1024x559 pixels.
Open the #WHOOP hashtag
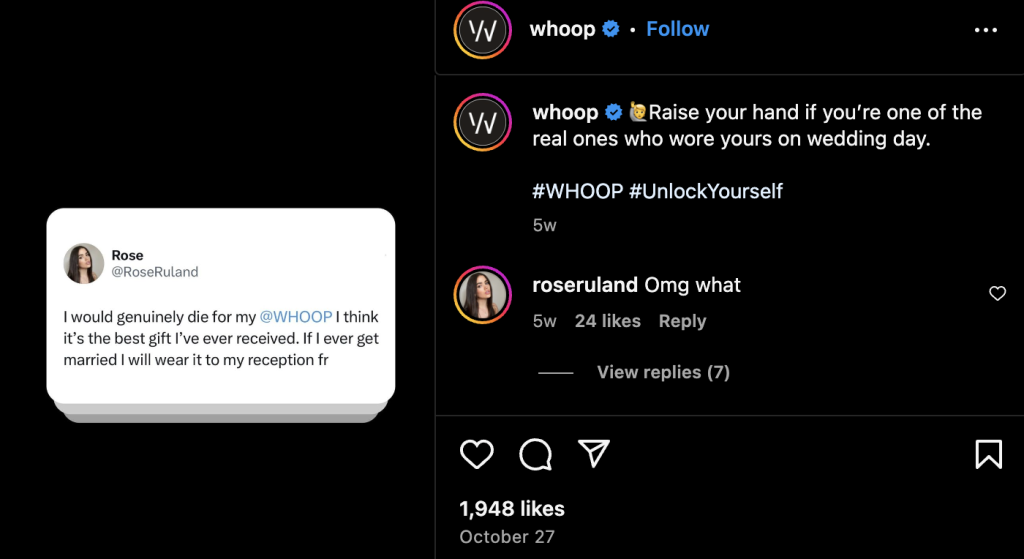pyautogui.click(x=578, y=190)
